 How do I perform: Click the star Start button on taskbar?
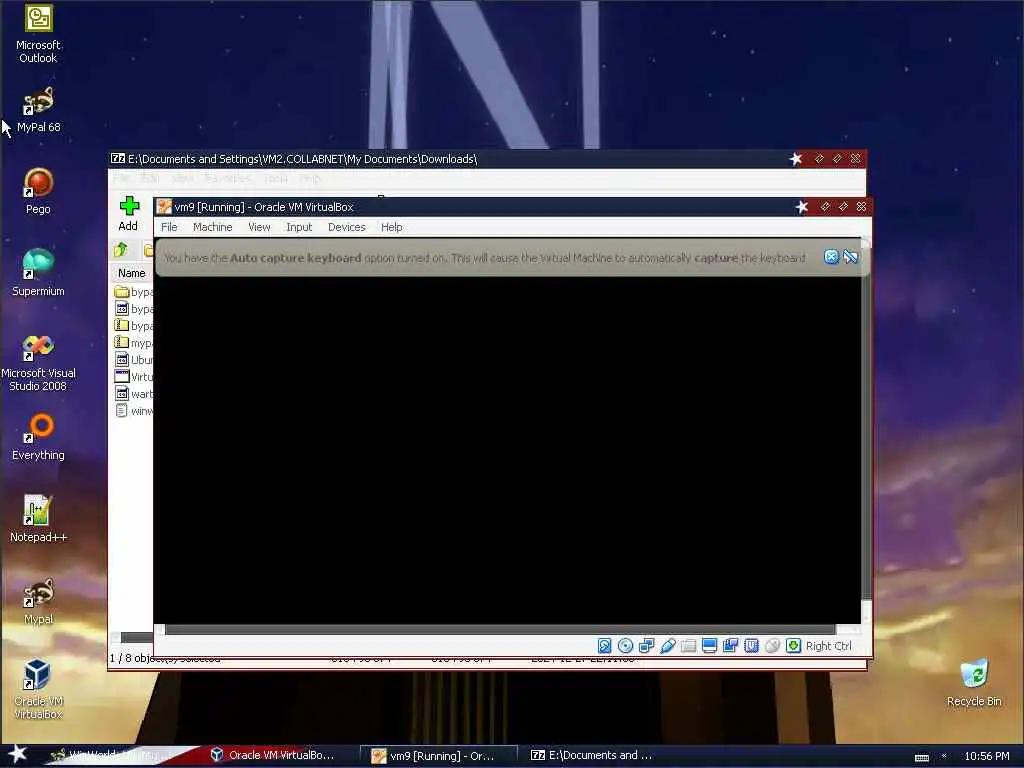pyautogui.click(x=17, y=754)
